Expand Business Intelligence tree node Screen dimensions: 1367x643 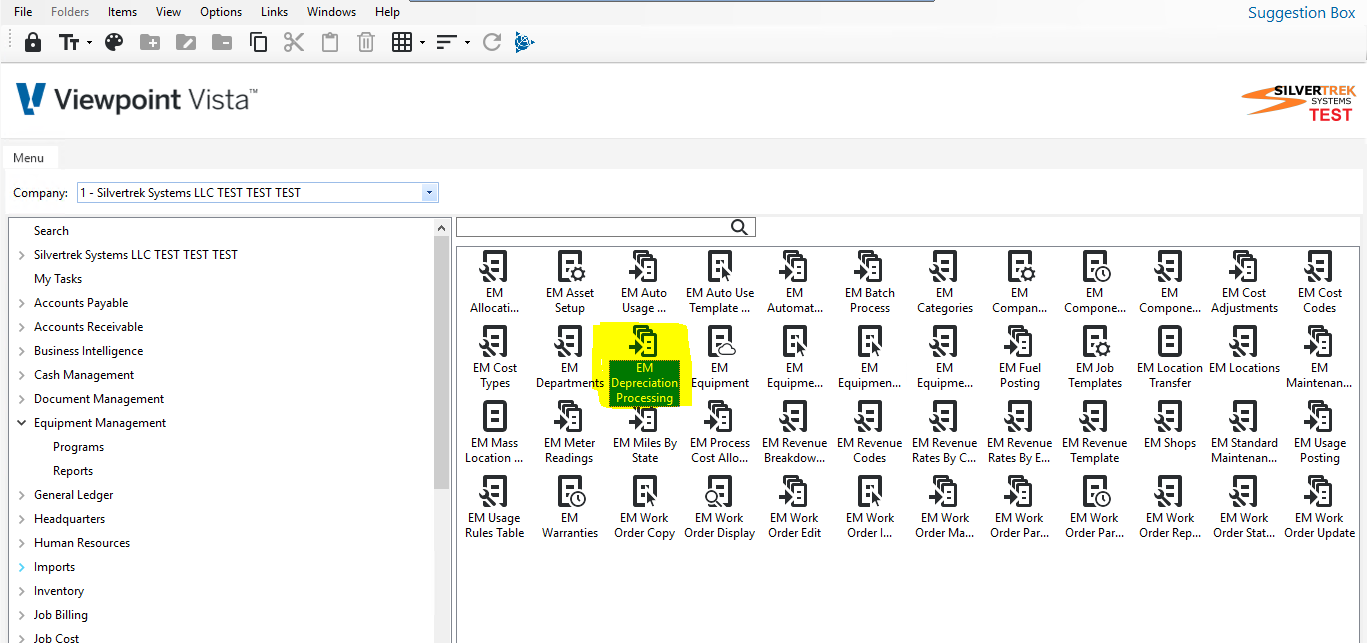(x=22, y=351)
